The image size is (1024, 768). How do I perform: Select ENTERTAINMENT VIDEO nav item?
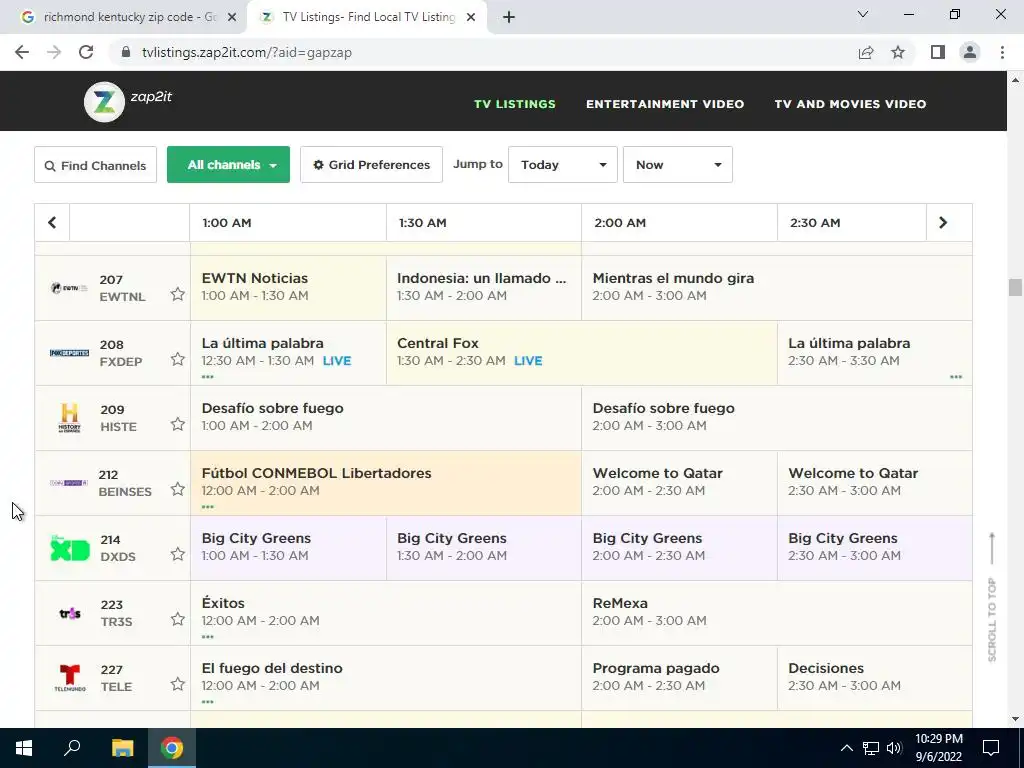665,104
